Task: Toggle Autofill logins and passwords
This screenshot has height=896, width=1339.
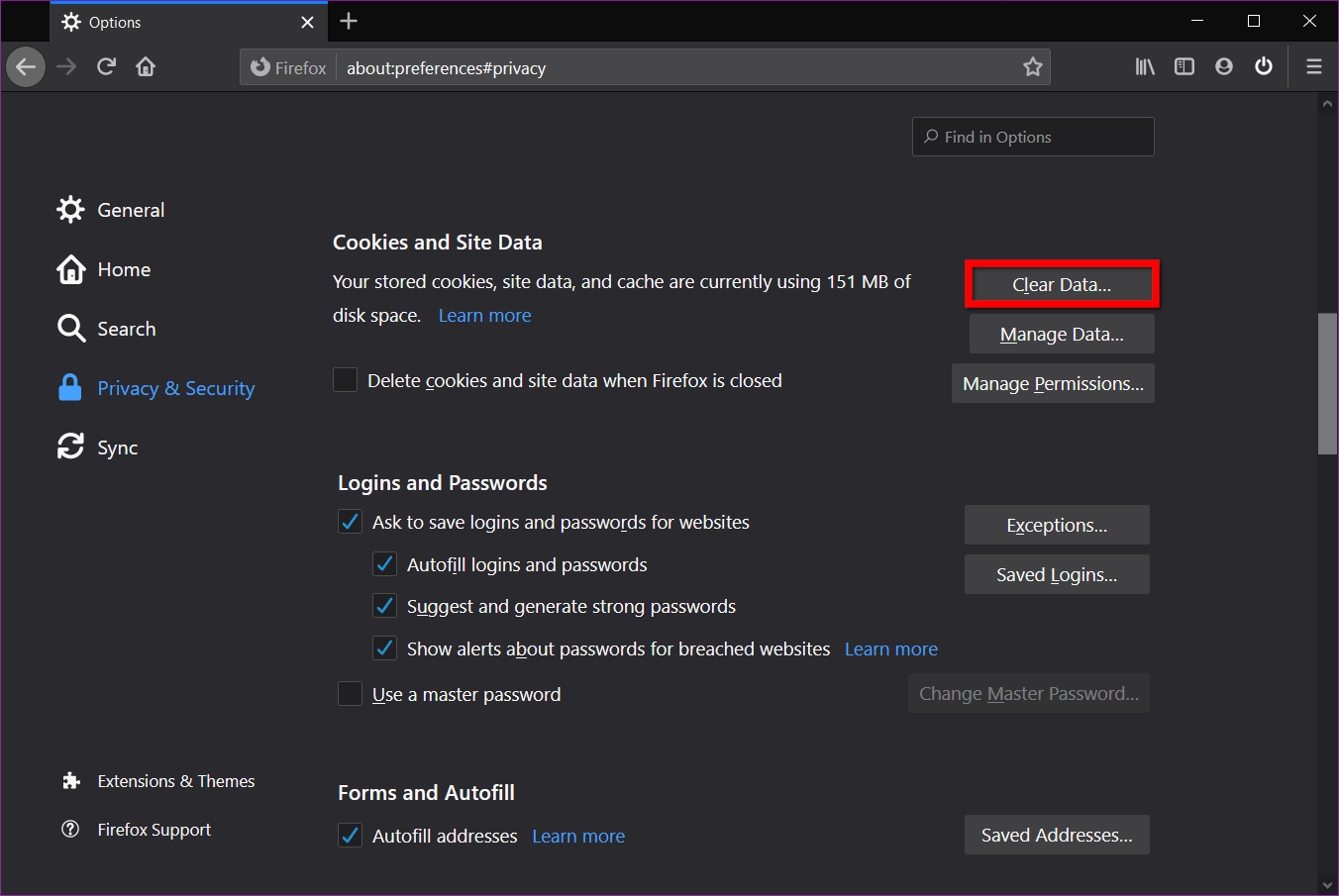Action: click(x=385, y=564)
